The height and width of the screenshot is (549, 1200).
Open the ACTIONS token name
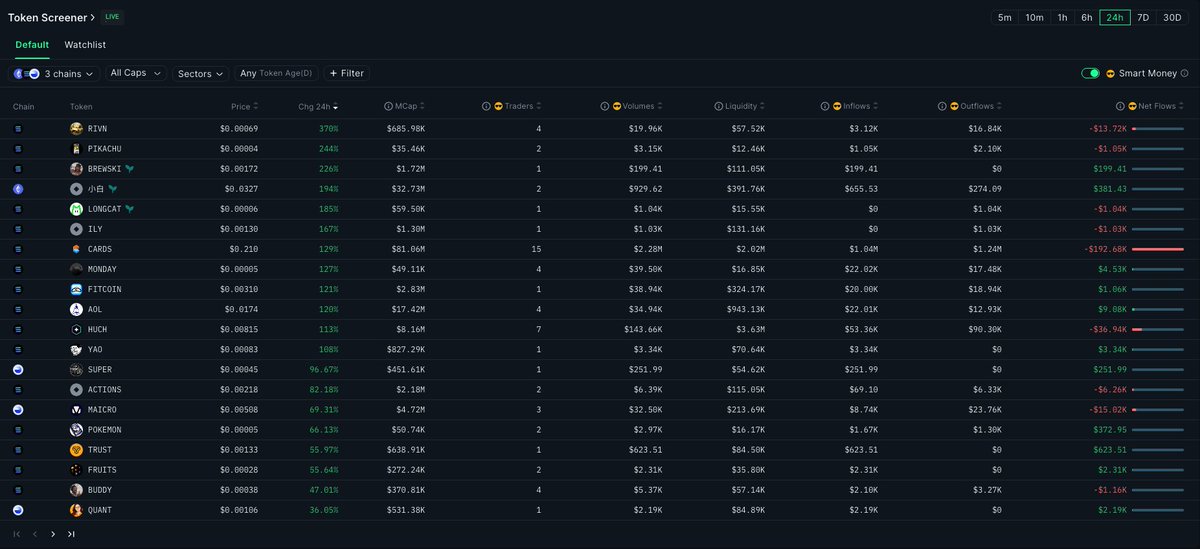click(105, 390)
